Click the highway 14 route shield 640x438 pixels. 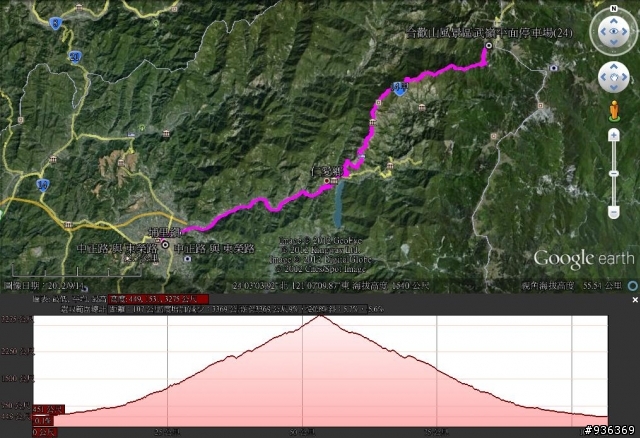tap(43, 186)
